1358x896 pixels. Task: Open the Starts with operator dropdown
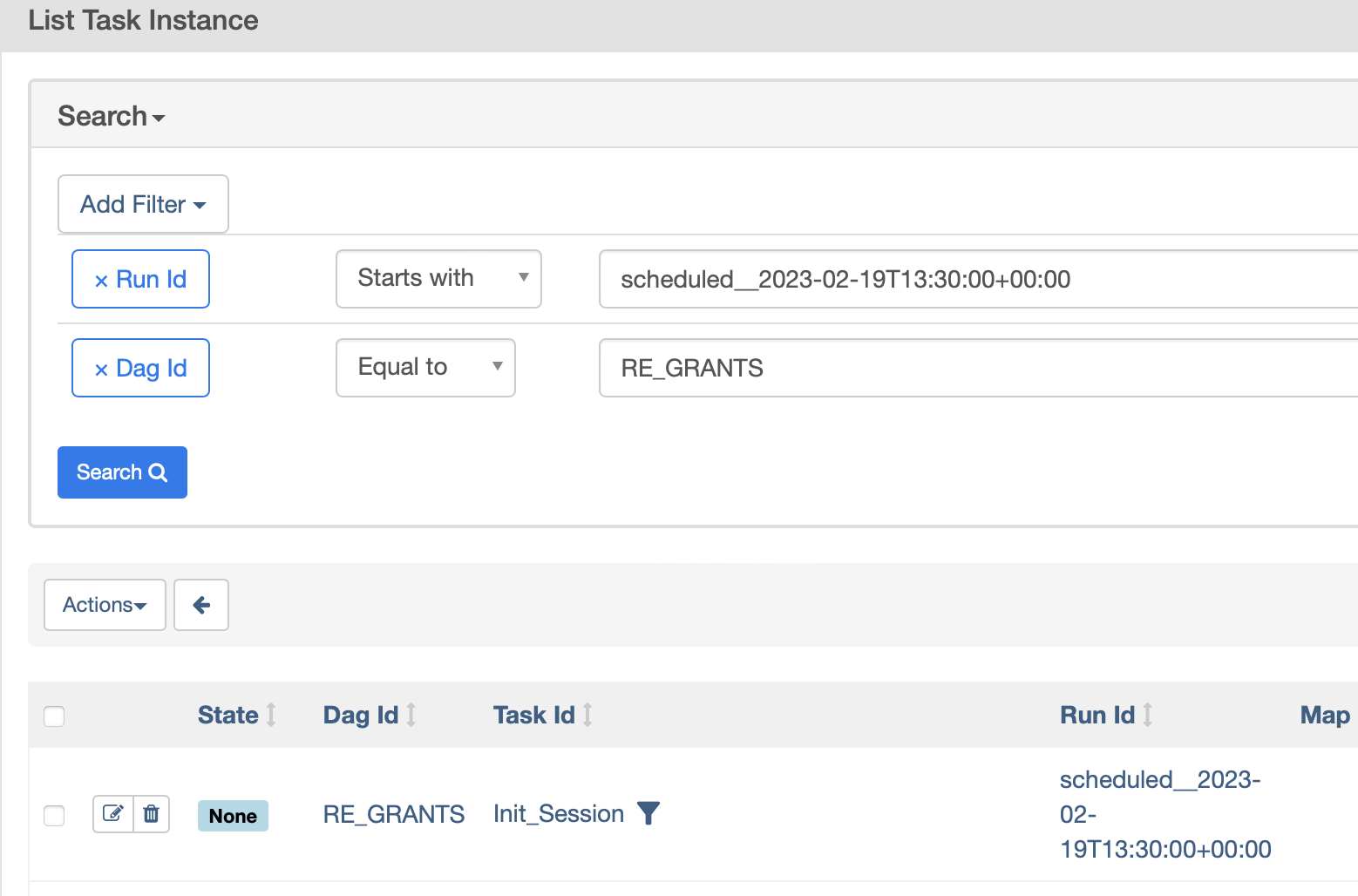438,279
